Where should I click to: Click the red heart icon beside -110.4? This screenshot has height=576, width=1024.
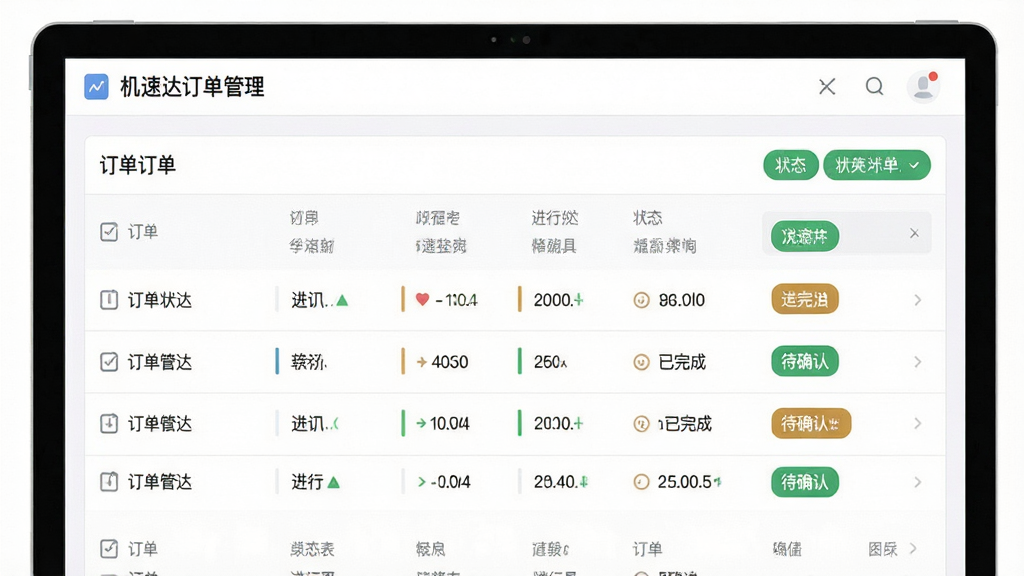(422, 299)
